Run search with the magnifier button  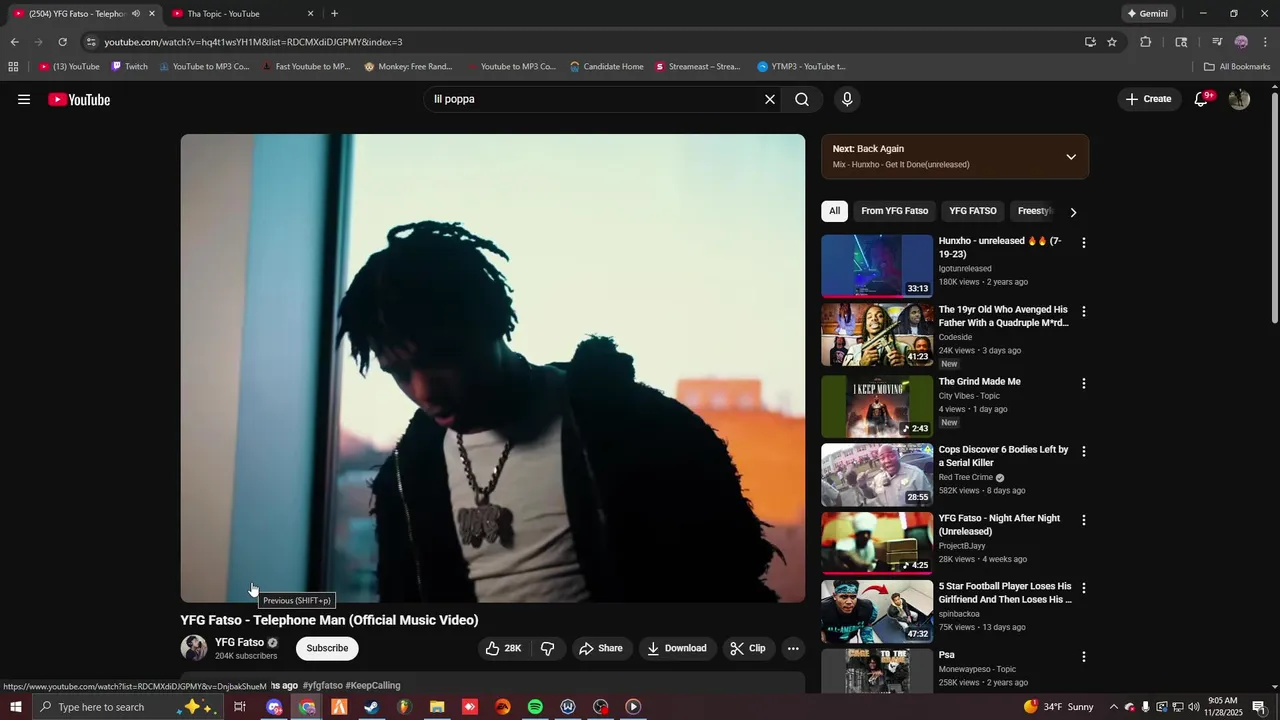[802, 99]
